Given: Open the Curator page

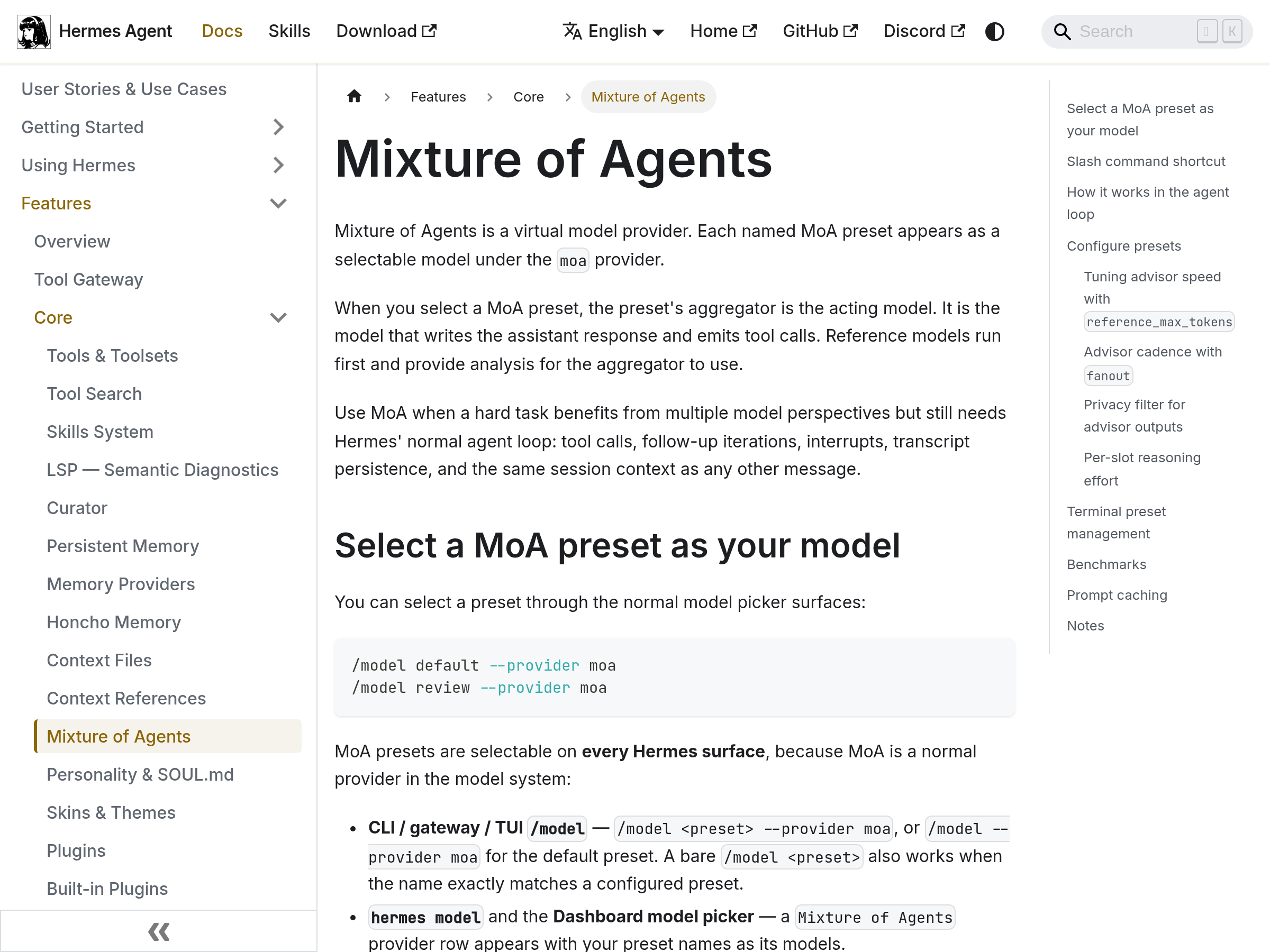Looking at the screenshot, I should click(77, 508).
